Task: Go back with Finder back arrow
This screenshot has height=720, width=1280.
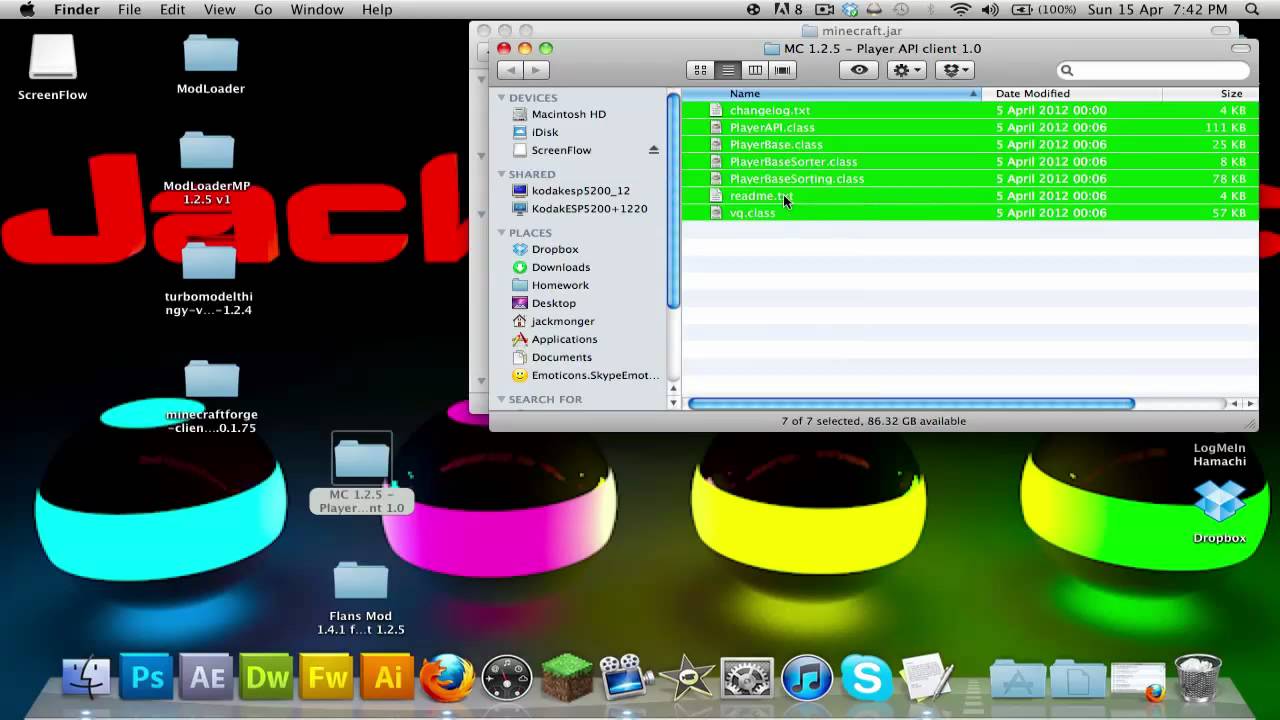Action: pyautogui.click(x=511, y=70)
